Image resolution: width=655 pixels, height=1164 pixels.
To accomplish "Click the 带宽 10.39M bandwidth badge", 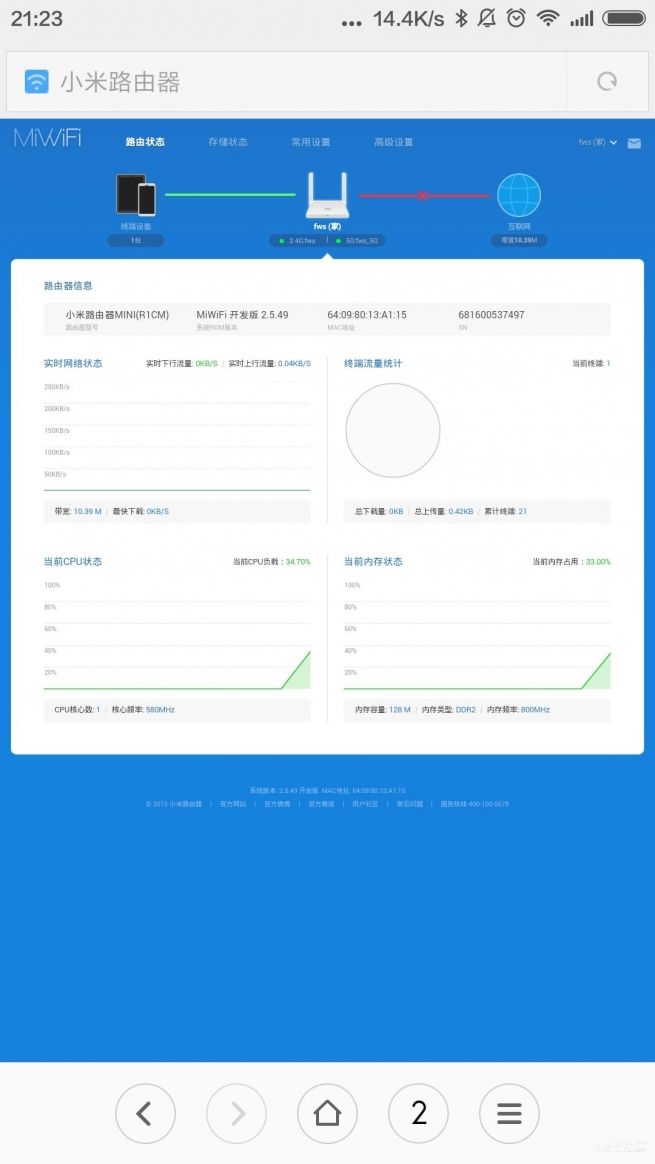I will [x=518, y=241].
